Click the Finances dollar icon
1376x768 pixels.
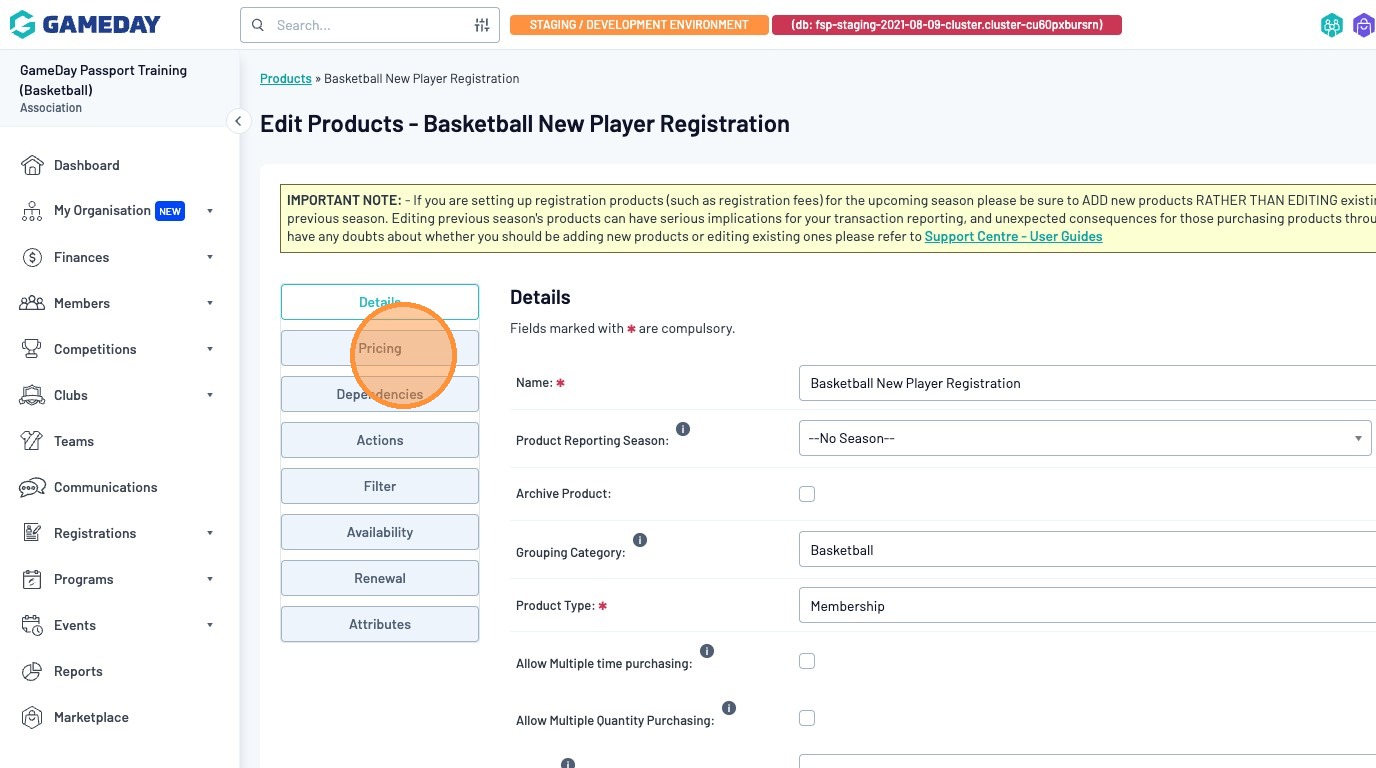pos(32,257)
